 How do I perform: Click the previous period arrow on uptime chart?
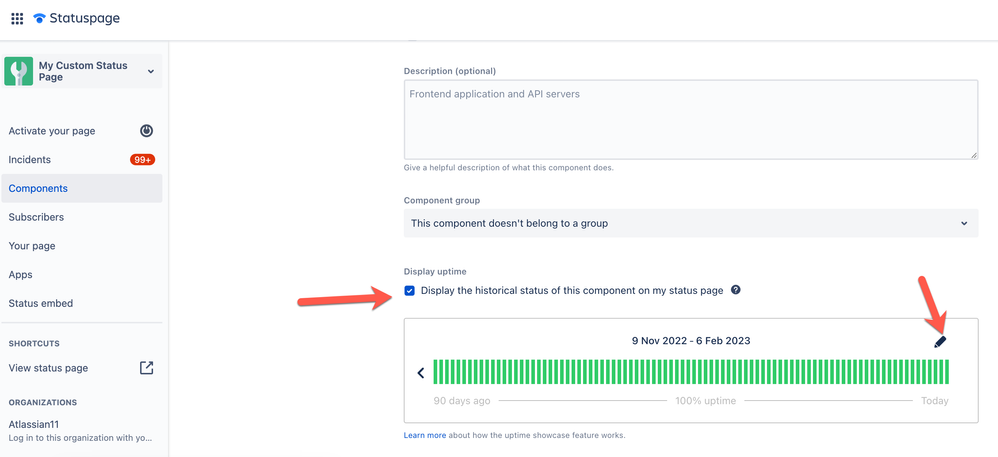click(421, 373)
